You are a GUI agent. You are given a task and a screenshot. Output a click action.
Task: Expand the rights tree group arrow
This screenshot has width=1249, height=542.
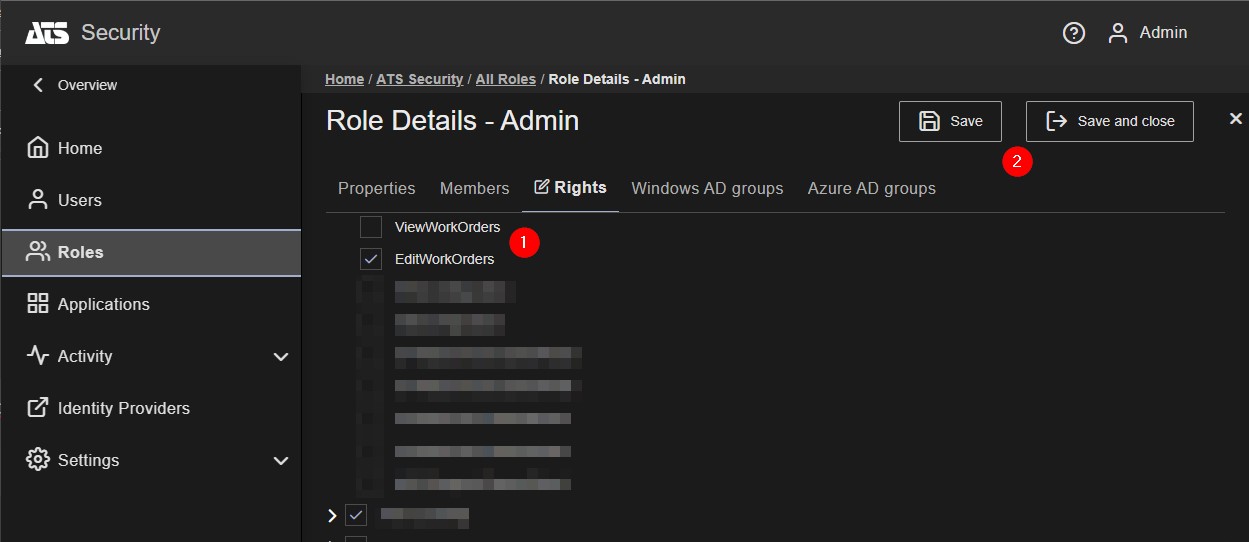[x=333, y=516]
